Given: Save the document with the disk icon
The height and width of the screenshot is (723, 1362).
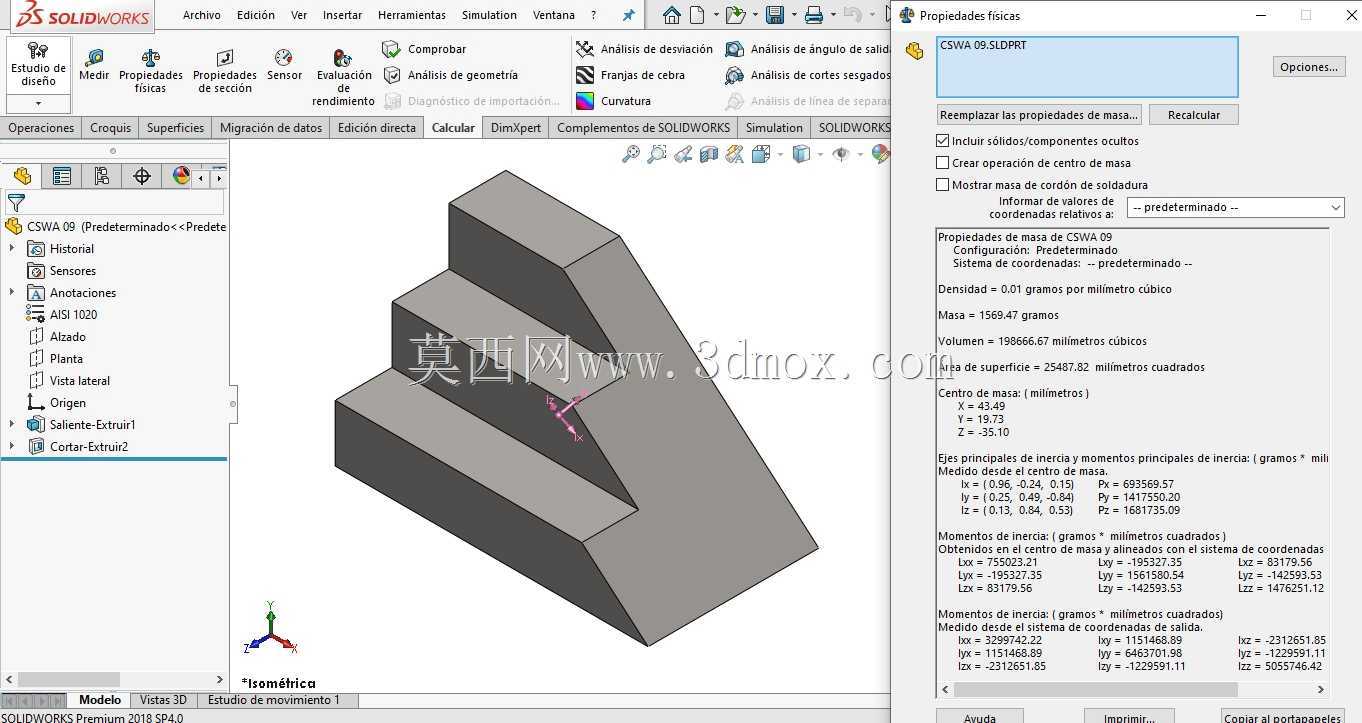Looking at the screenshot, I should pos(774,15).
